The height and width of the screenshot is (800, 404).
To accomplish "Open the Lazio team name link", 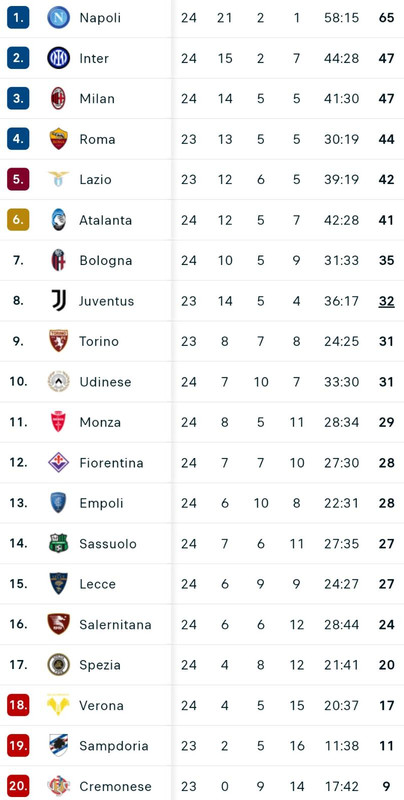I will click(x=95, y=180).
